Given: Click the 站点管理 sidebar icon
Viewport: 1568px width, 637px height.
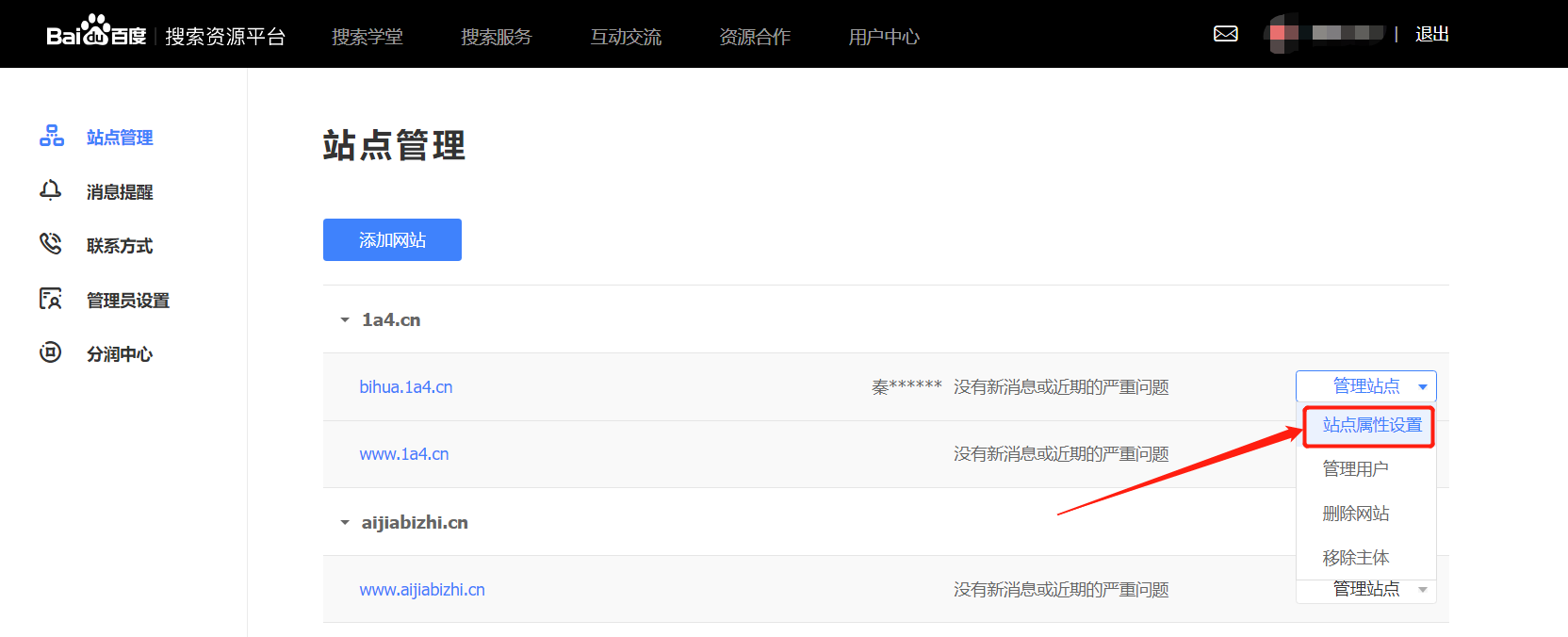Looking at the screenshot, I should (52, 137).
